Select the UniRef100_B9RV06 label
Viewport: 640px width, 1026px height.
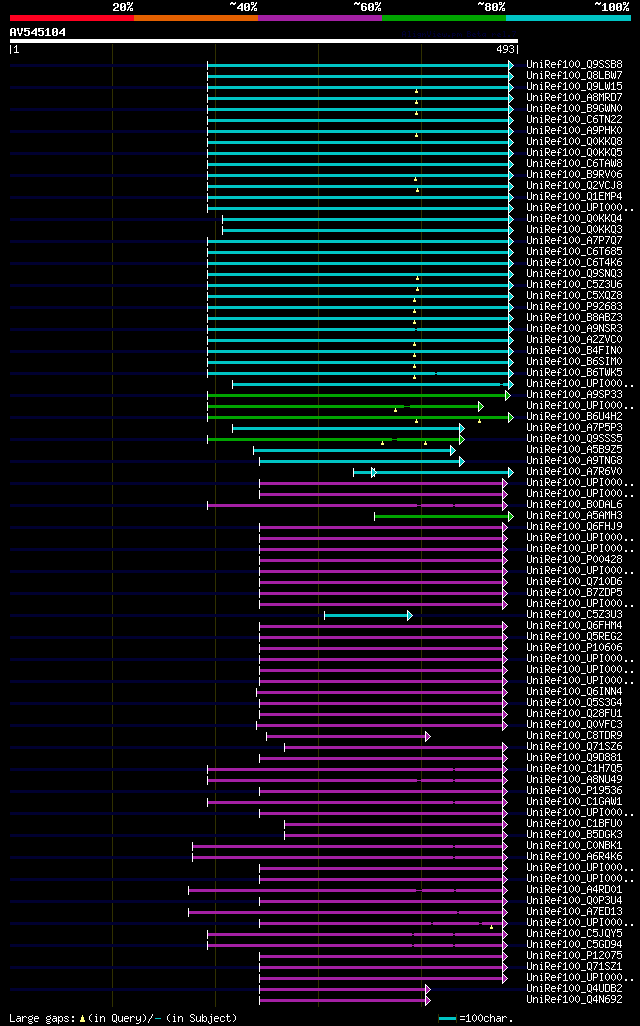(575, 175)
